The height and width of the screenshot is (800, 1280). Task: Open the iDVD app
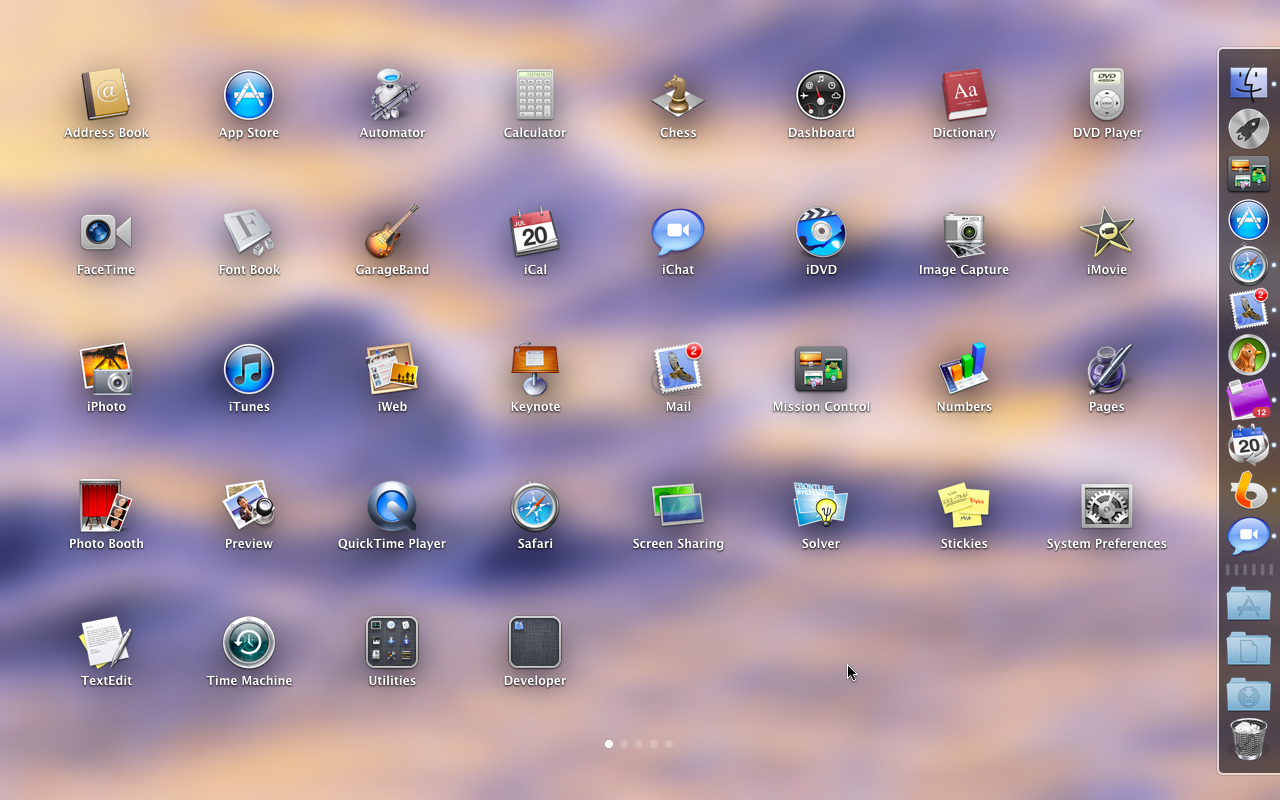821,232
